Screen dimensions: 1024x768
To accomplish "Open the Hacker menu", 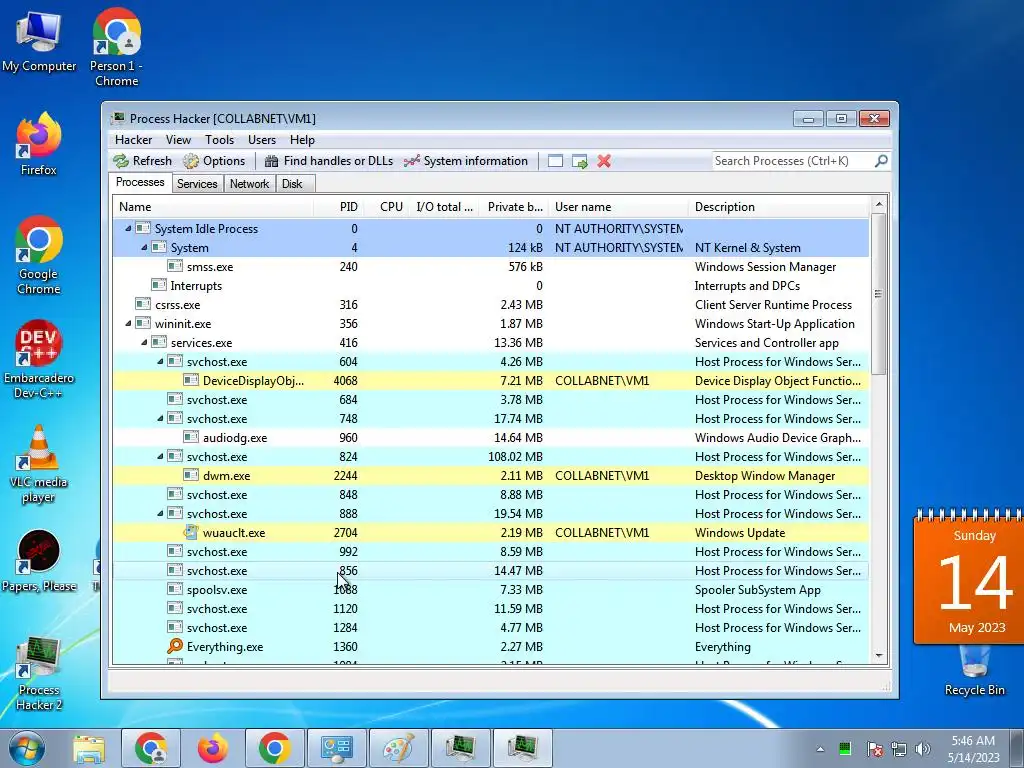I will 133,140.
